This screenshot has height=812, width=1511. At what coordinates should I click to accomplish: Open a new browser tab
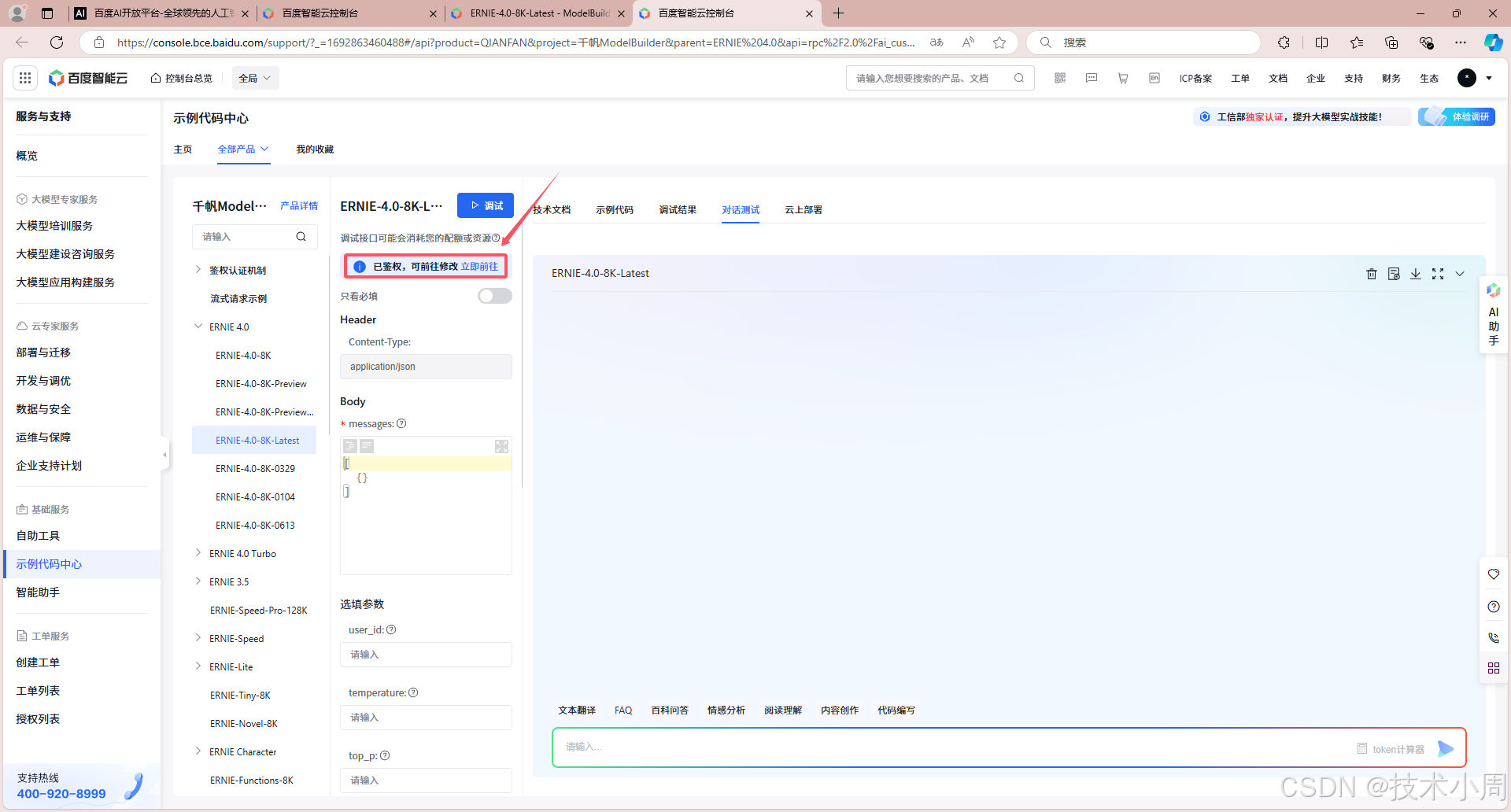(838, 13)
